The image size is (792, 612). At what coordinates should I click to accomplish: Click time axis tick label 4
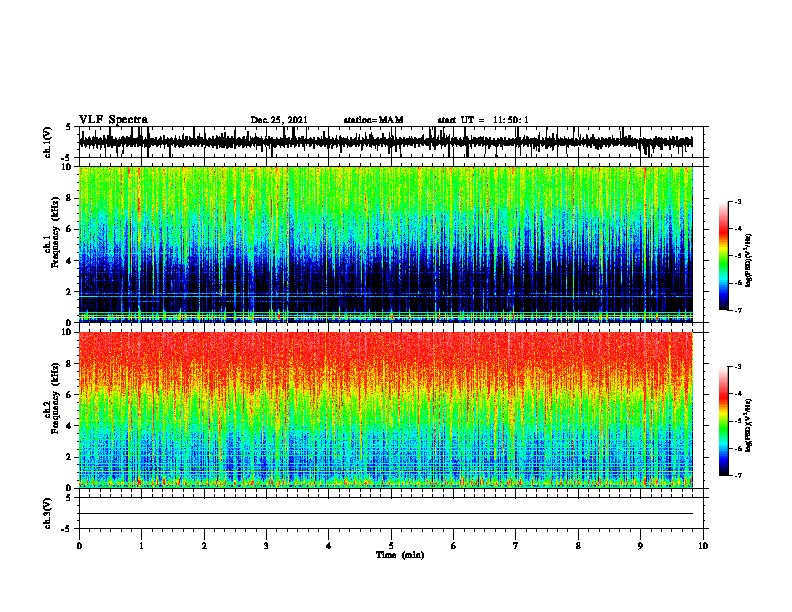point(329,546)
